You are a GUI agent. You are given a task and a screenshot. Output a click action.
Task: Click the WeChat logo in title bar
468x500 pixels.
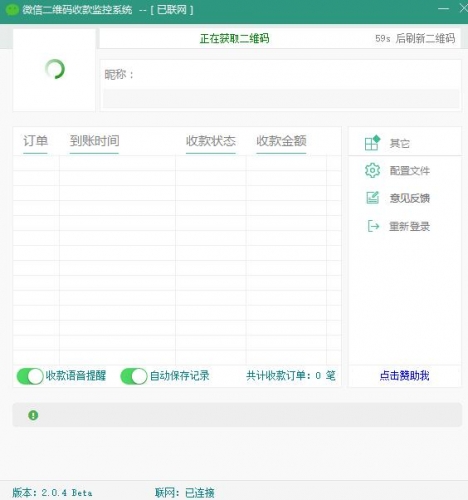coord(12,10)
